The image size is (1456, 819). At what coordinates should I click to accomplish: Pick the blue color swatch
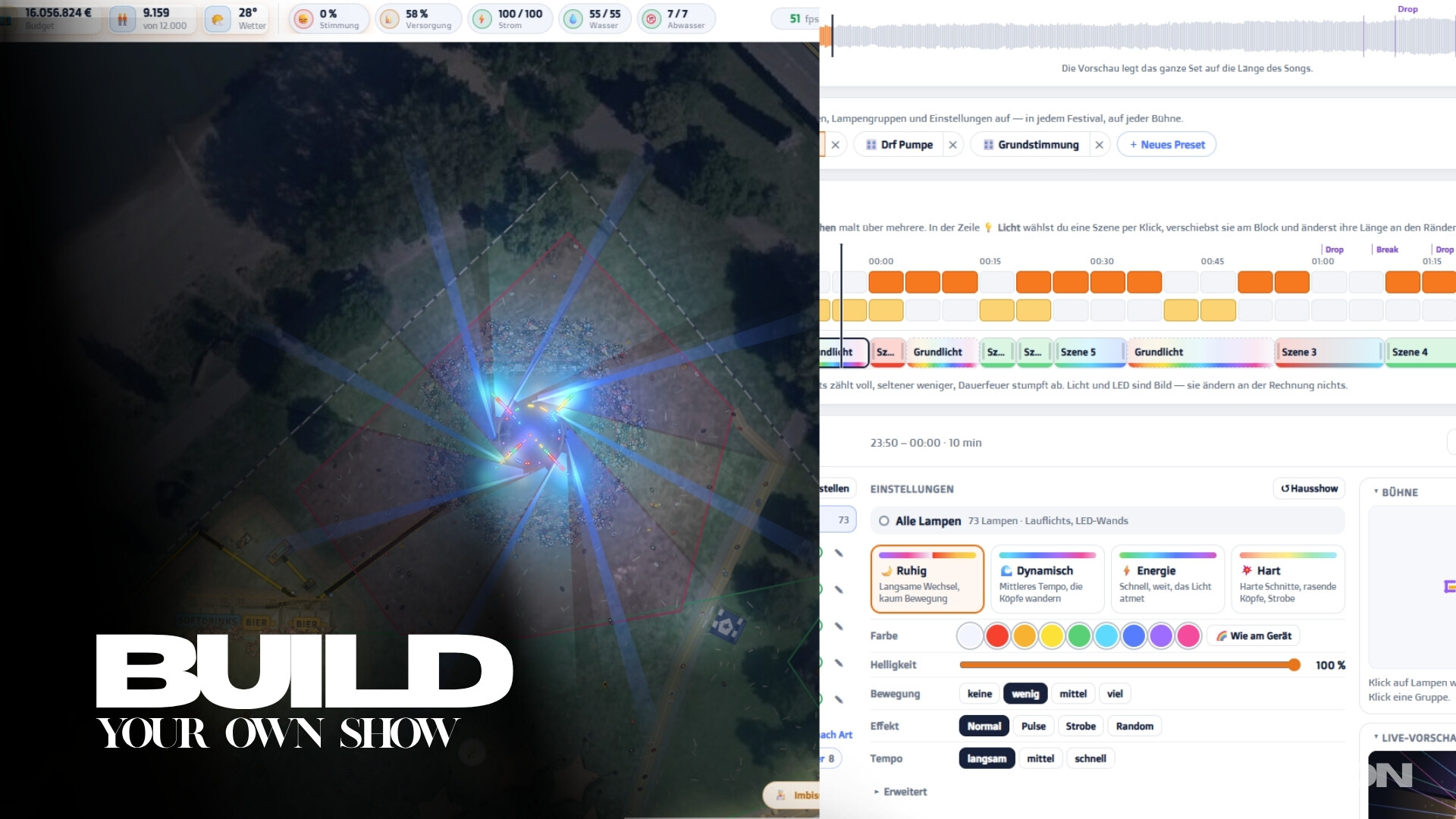tap(1134, 635)
